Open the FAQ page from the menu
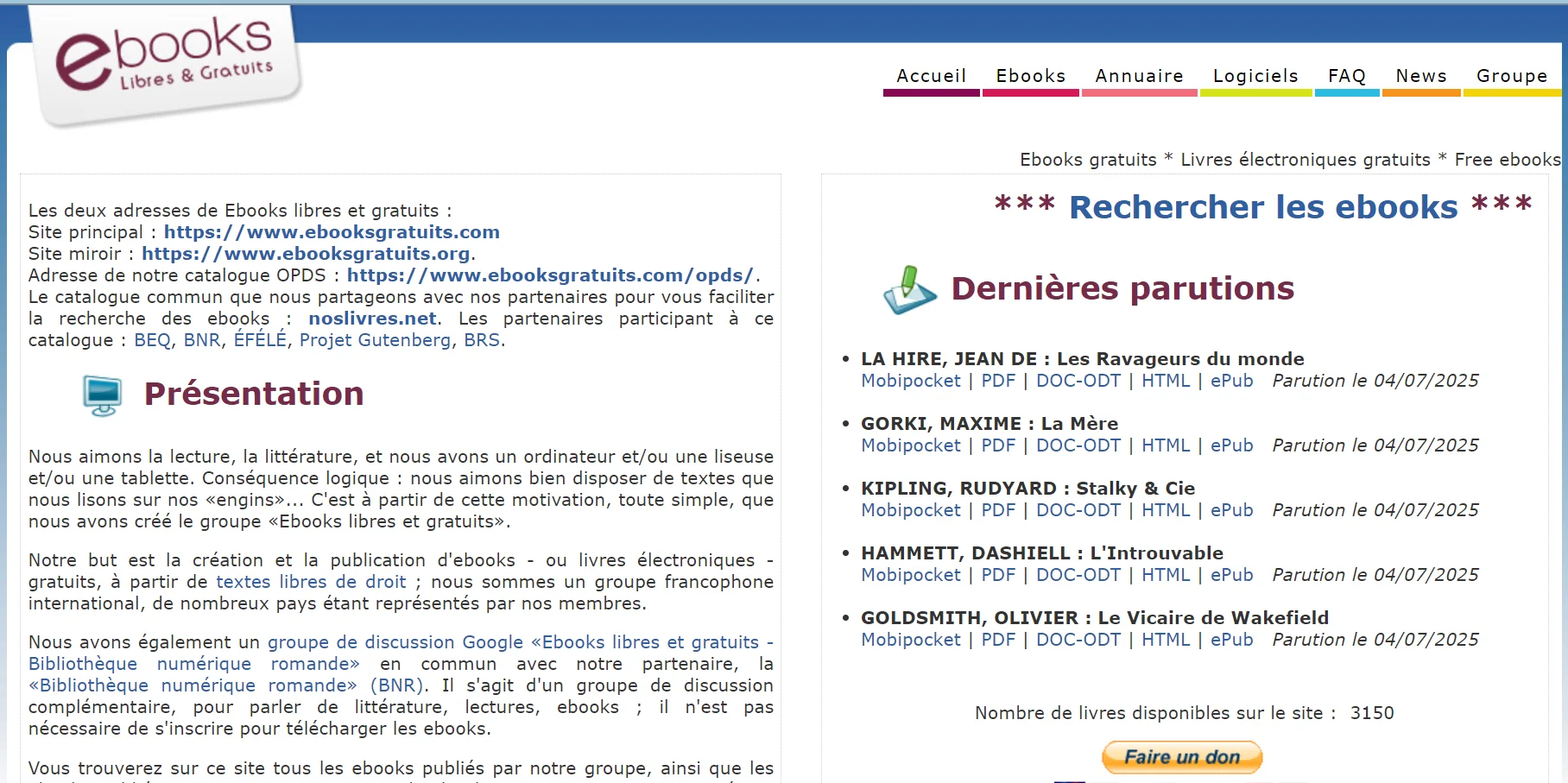This screenshot has width=1568, height=783. coord(1347,76)
